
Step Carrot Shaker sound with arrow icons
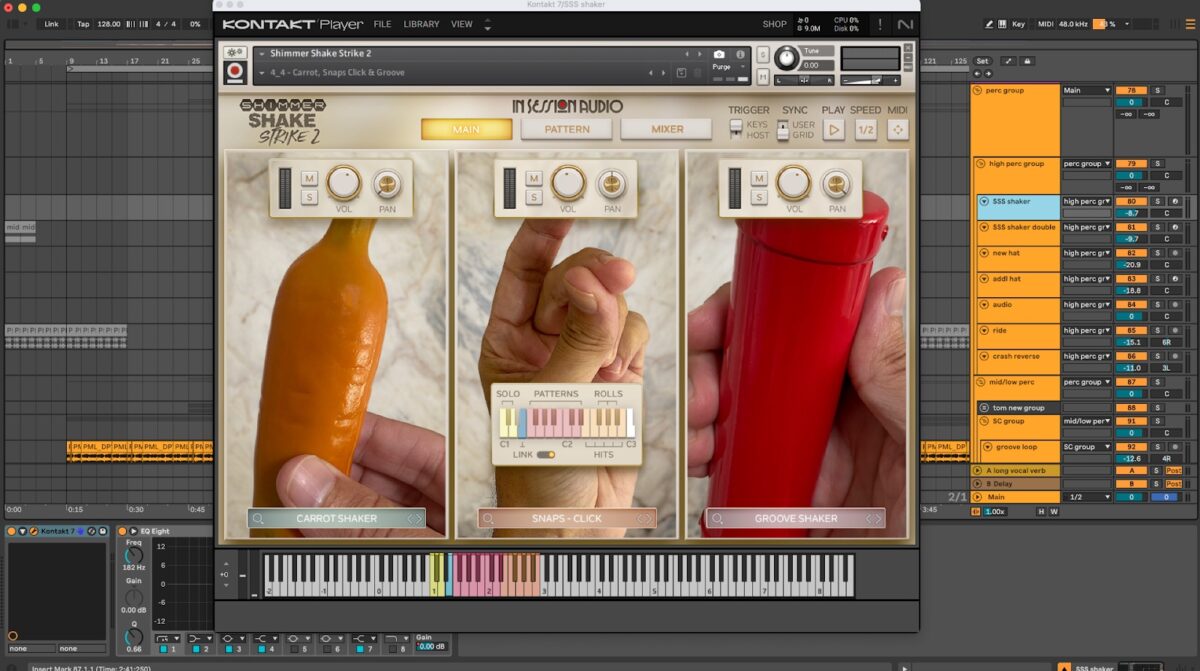tap(415, 518)
